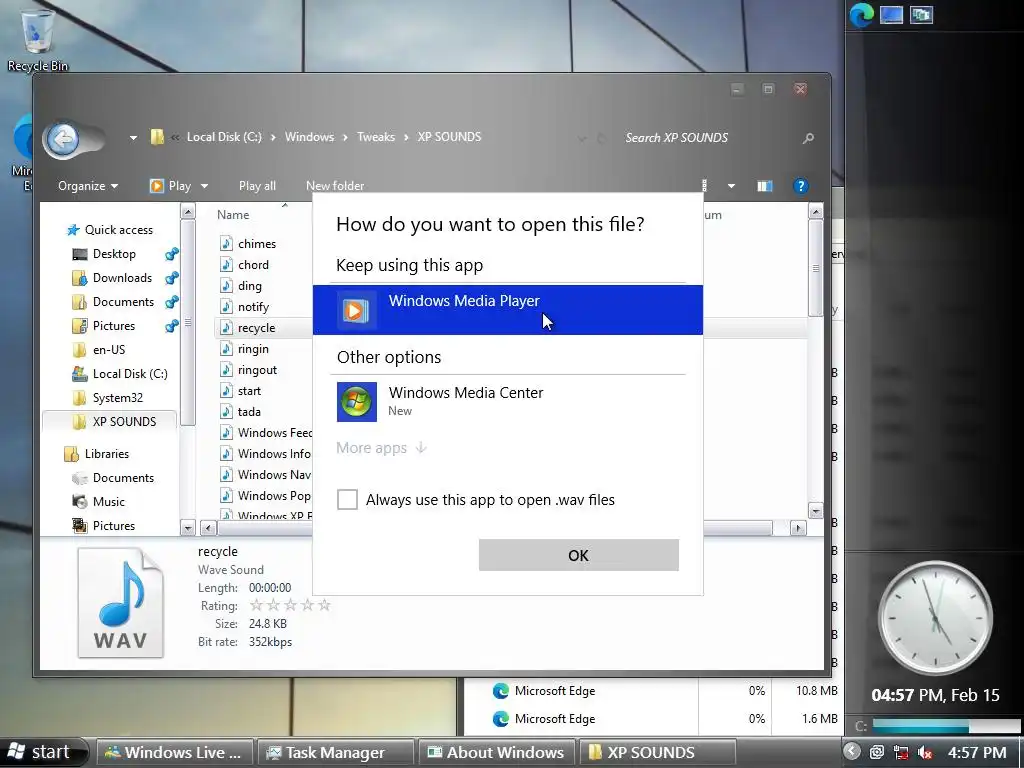
Task: Confirm with the OK button
Action: tap(579, 555)
